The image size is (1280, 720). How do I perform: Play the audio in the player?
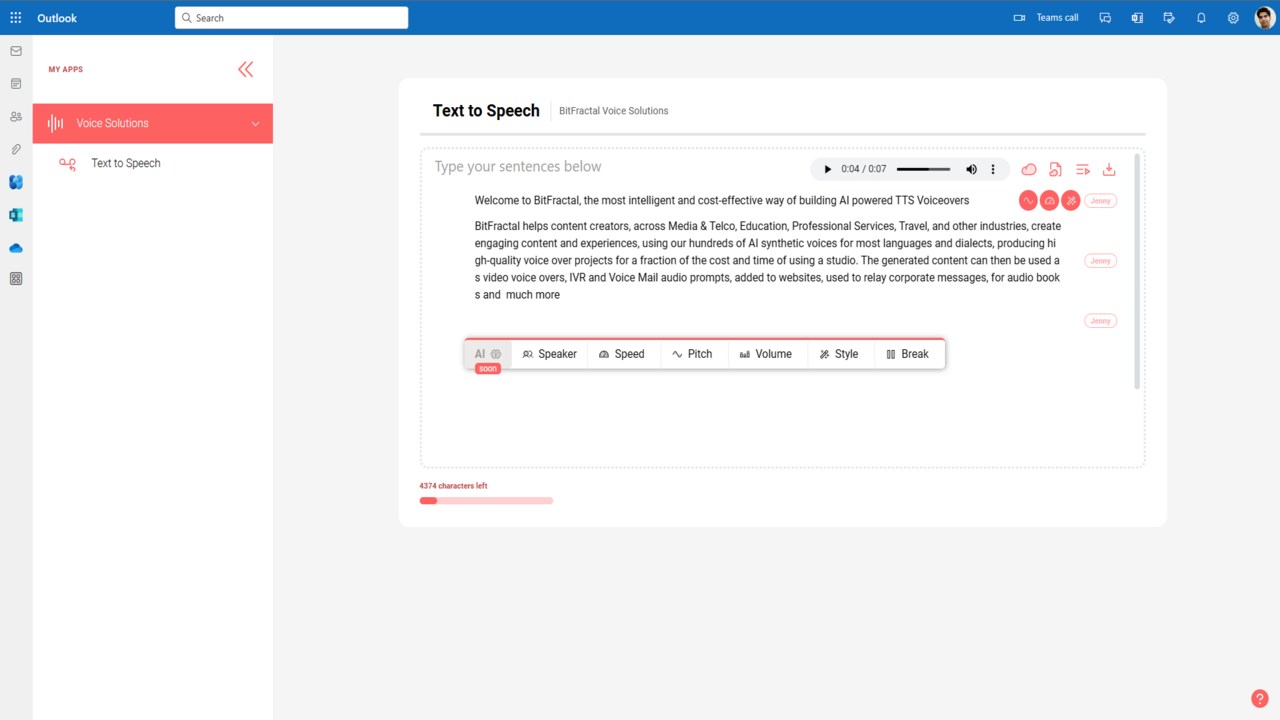coord(827,169)
